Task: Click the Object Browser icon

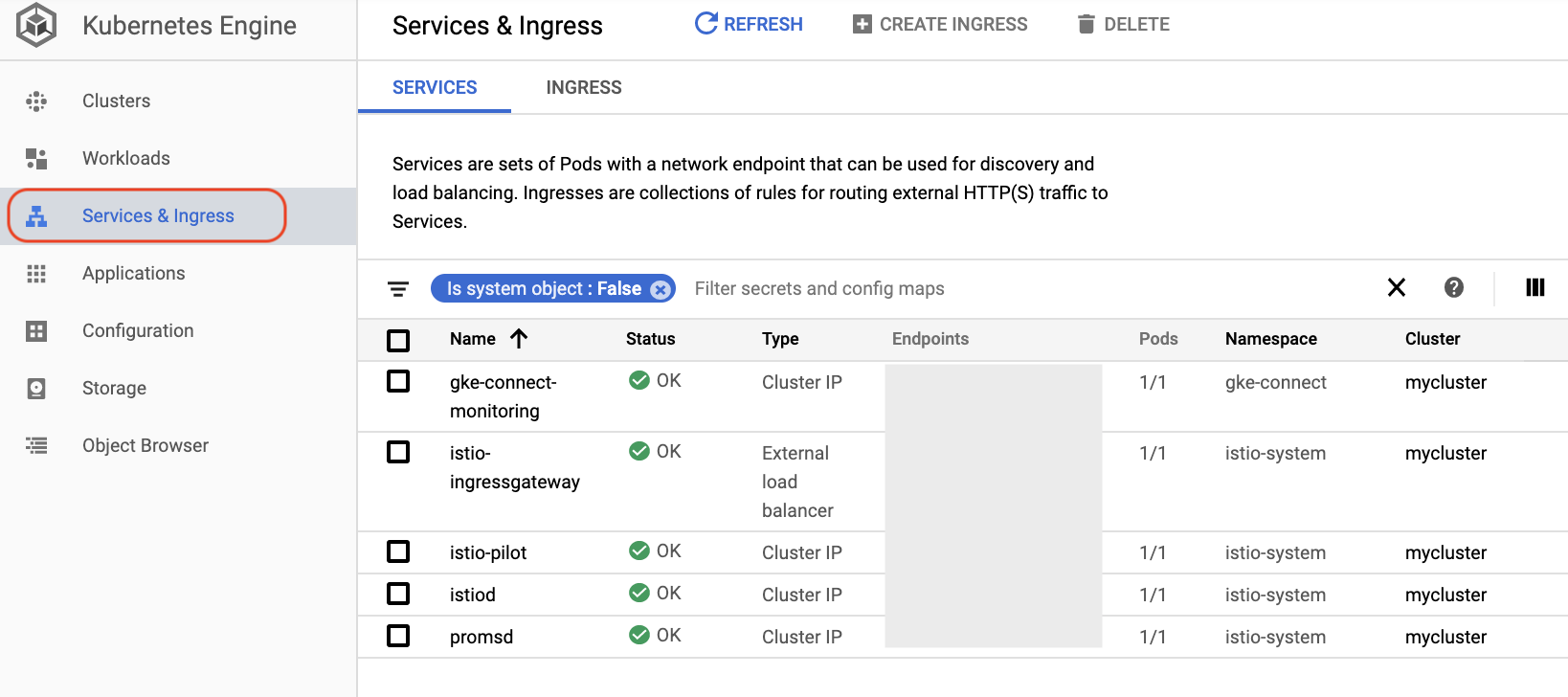Action: click(36, 446)
